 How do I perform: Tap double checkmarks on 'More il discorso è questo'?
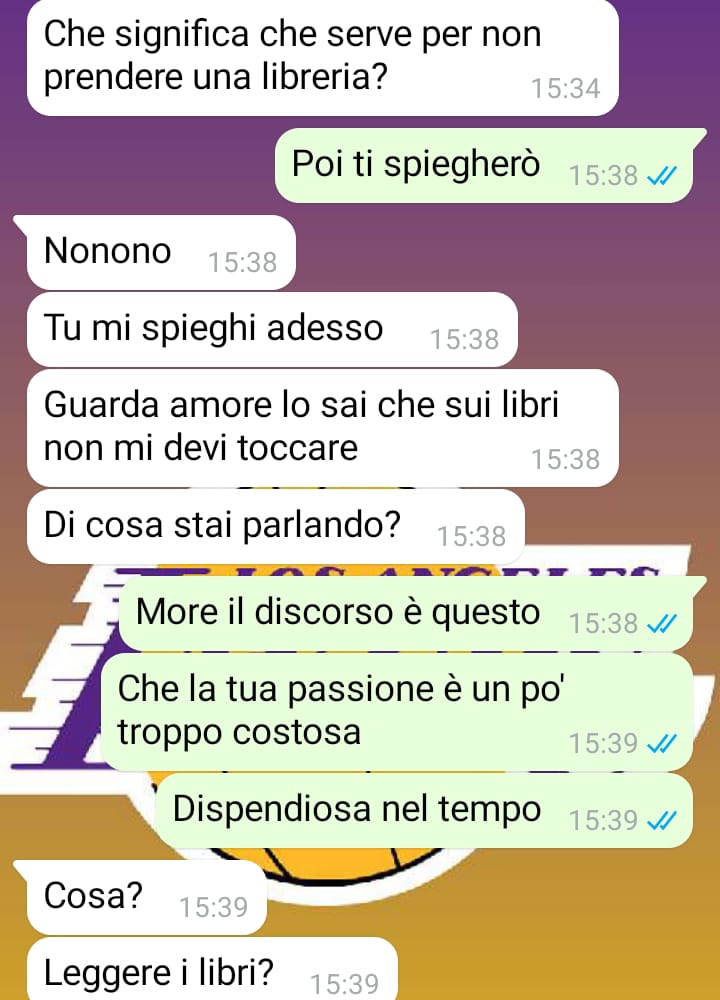(x=661, y=624)
